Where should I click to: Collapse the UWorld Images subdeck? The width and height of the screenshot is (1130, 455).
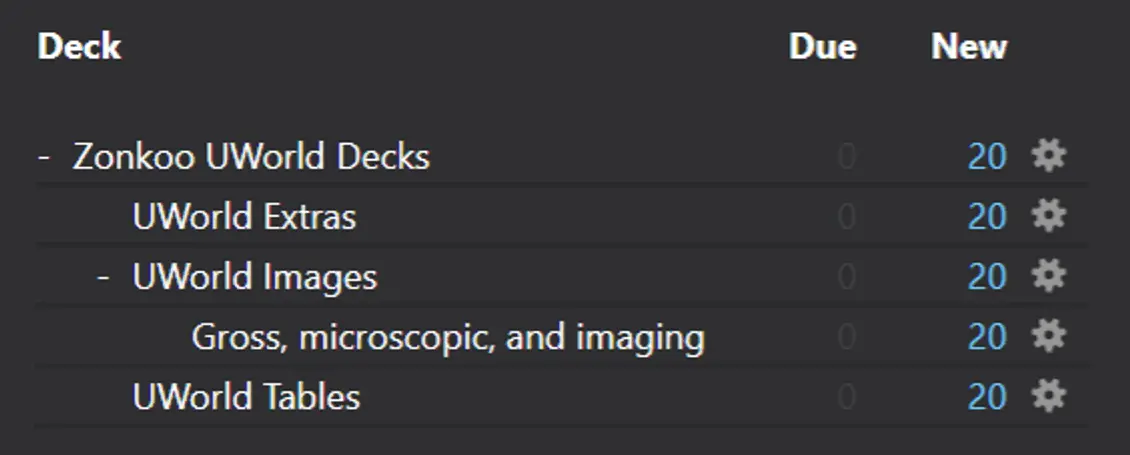click(x=104, y=277)
